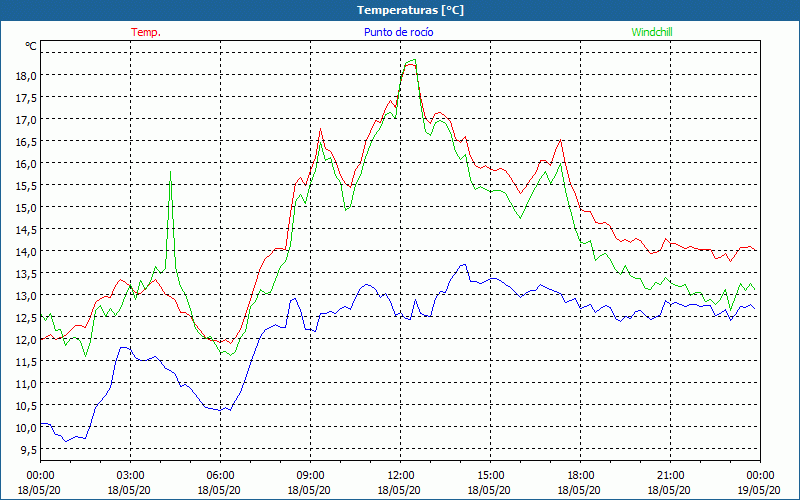
Task: Click the 15,5 y-axis value
Action: [x=26, y=185]
